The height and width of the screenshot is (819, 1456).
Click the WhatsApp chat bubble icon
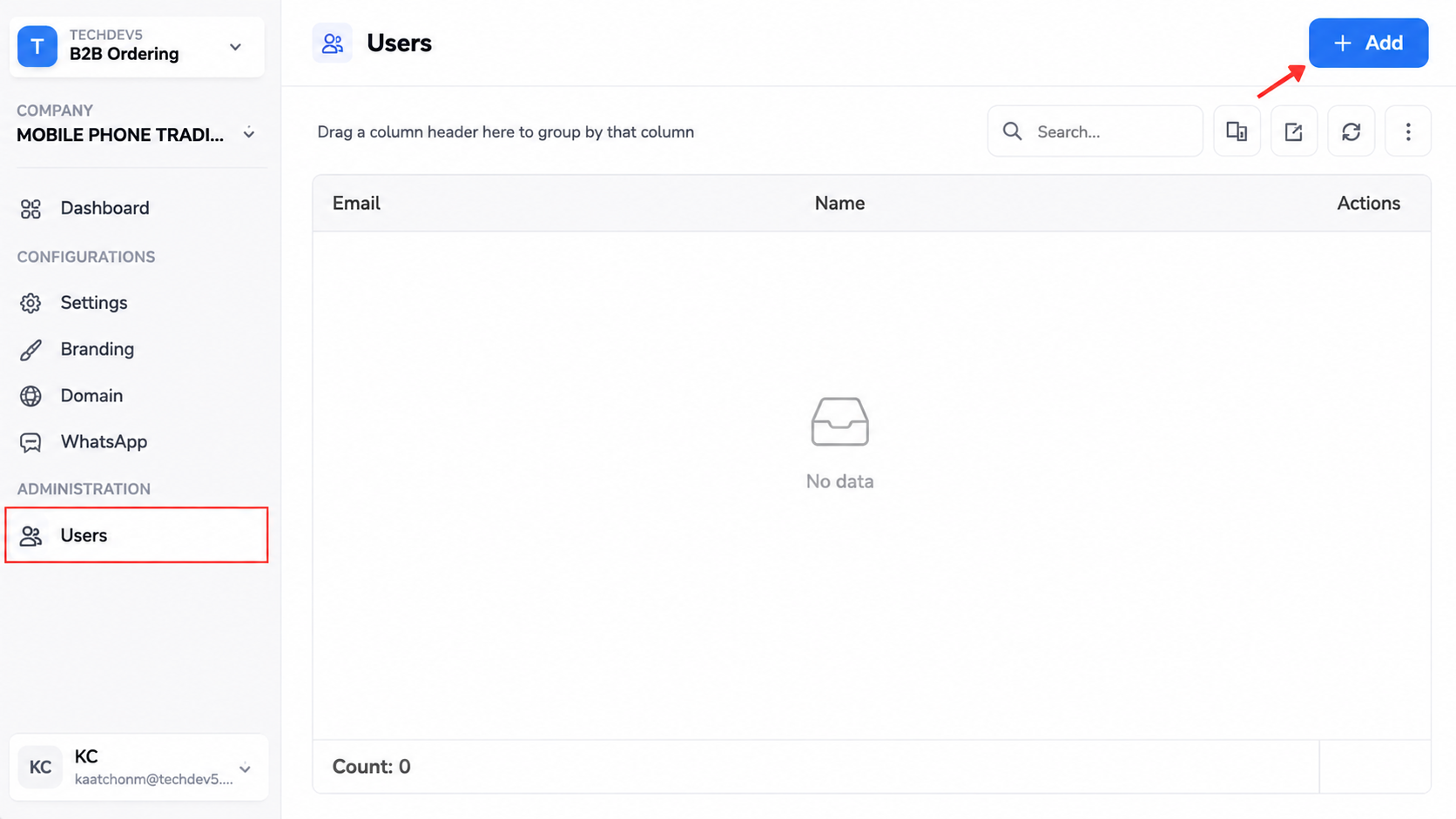30,443
